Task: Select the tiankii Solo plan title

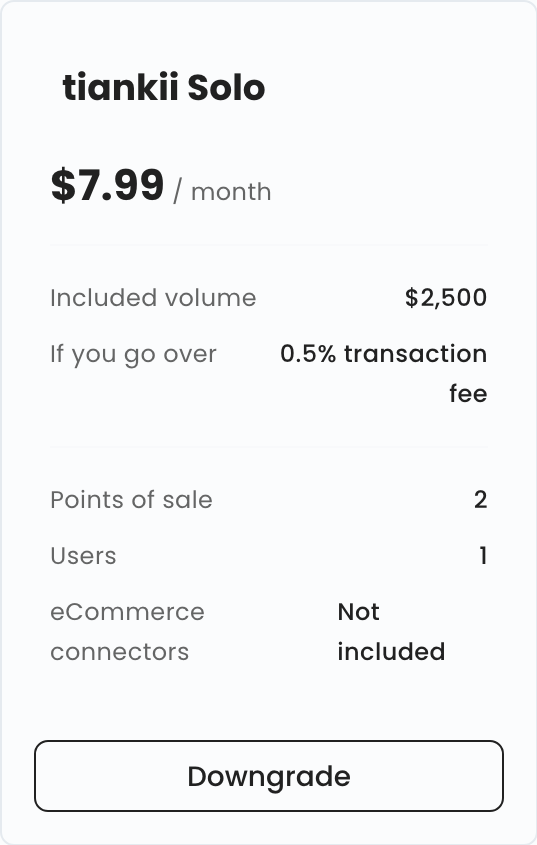Action: (164, 88)
